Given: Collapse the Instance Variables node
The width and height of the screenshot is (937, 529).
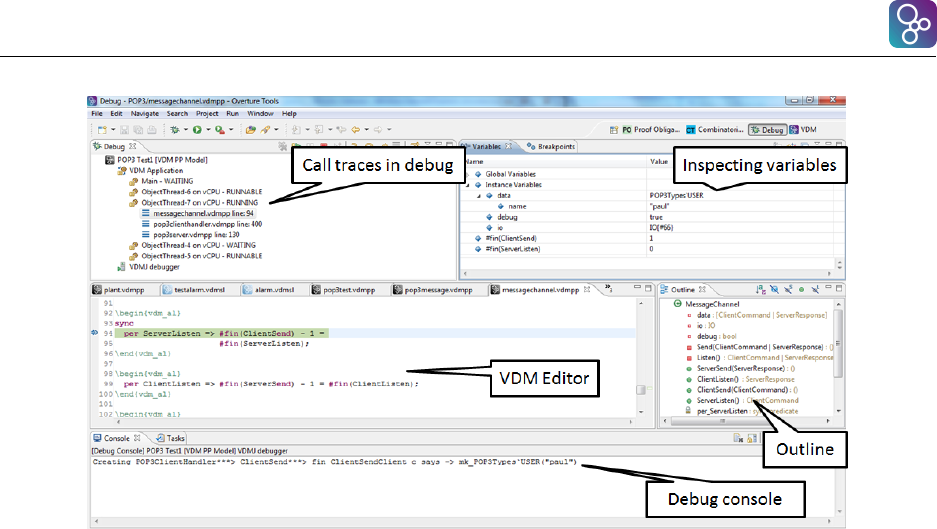Looking at the screenshot, I should pyautogui.click(x=468, y=185).
